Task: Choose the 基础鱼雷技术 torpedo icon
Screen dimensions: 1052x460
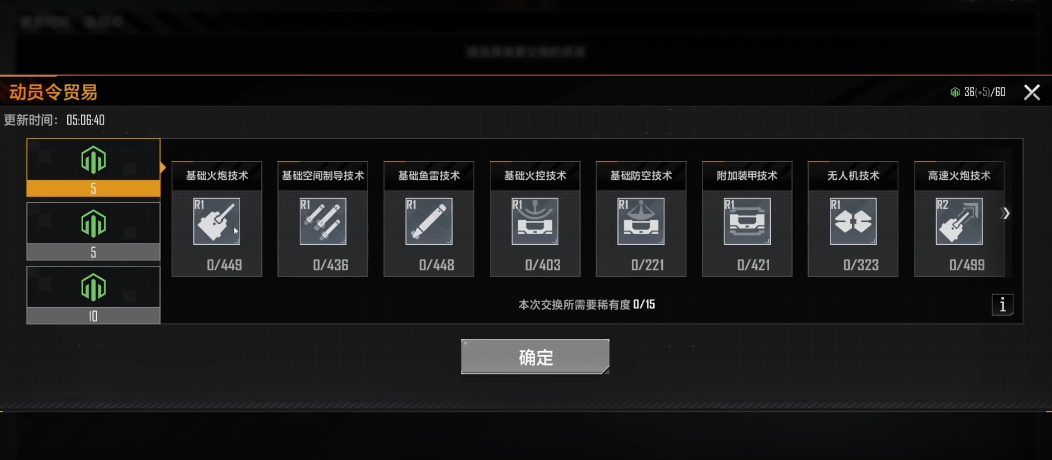Action: [429, 221]
